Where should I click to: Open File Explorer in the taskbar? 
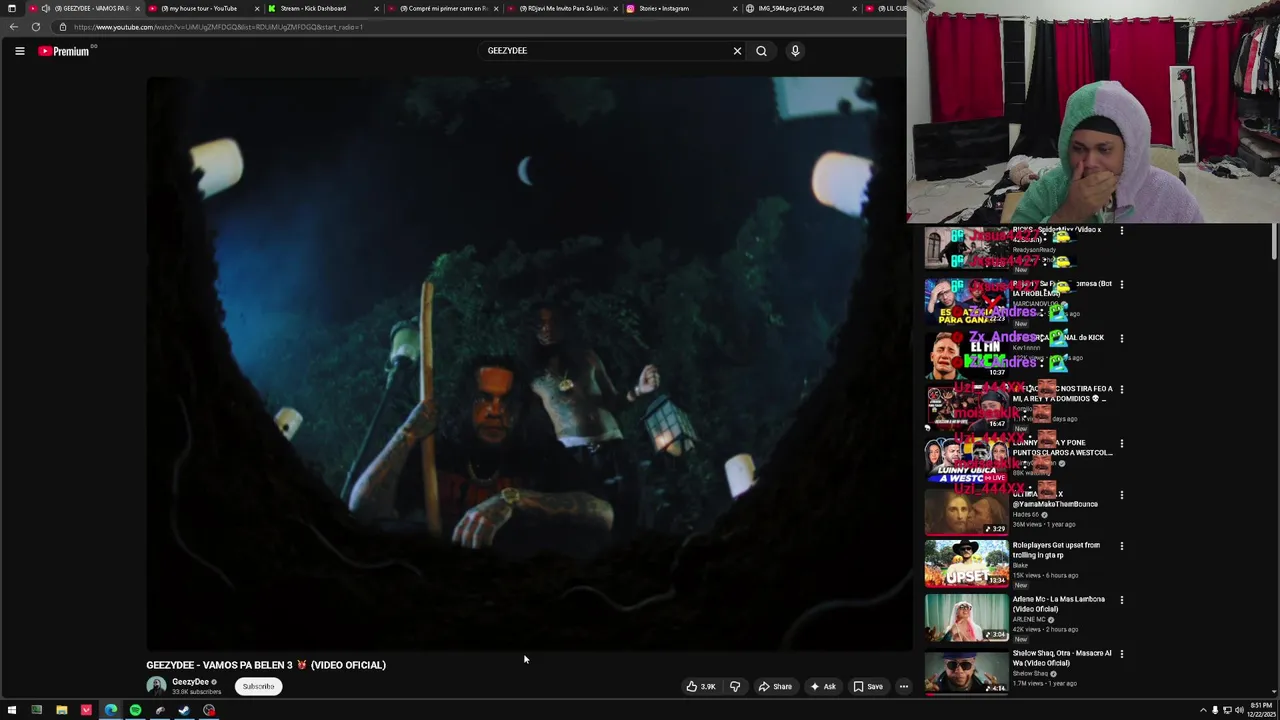61,710
